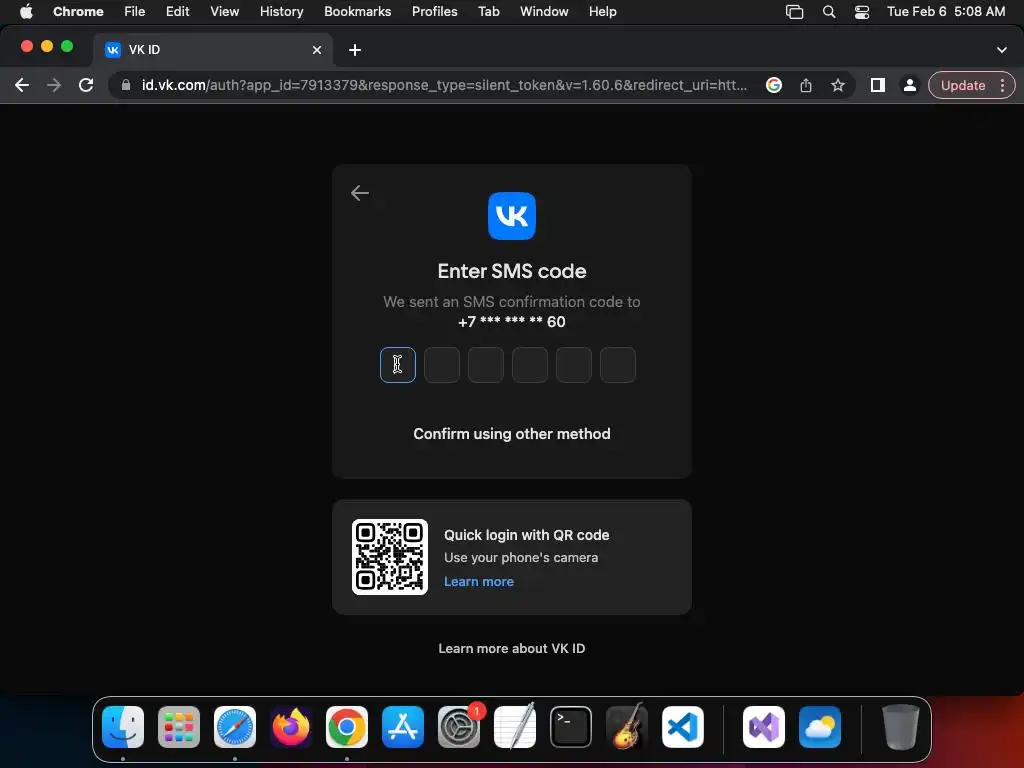Open Spotlight search in the menu bar
This screenshot has width=1024, height=768.
pos(829,12)
